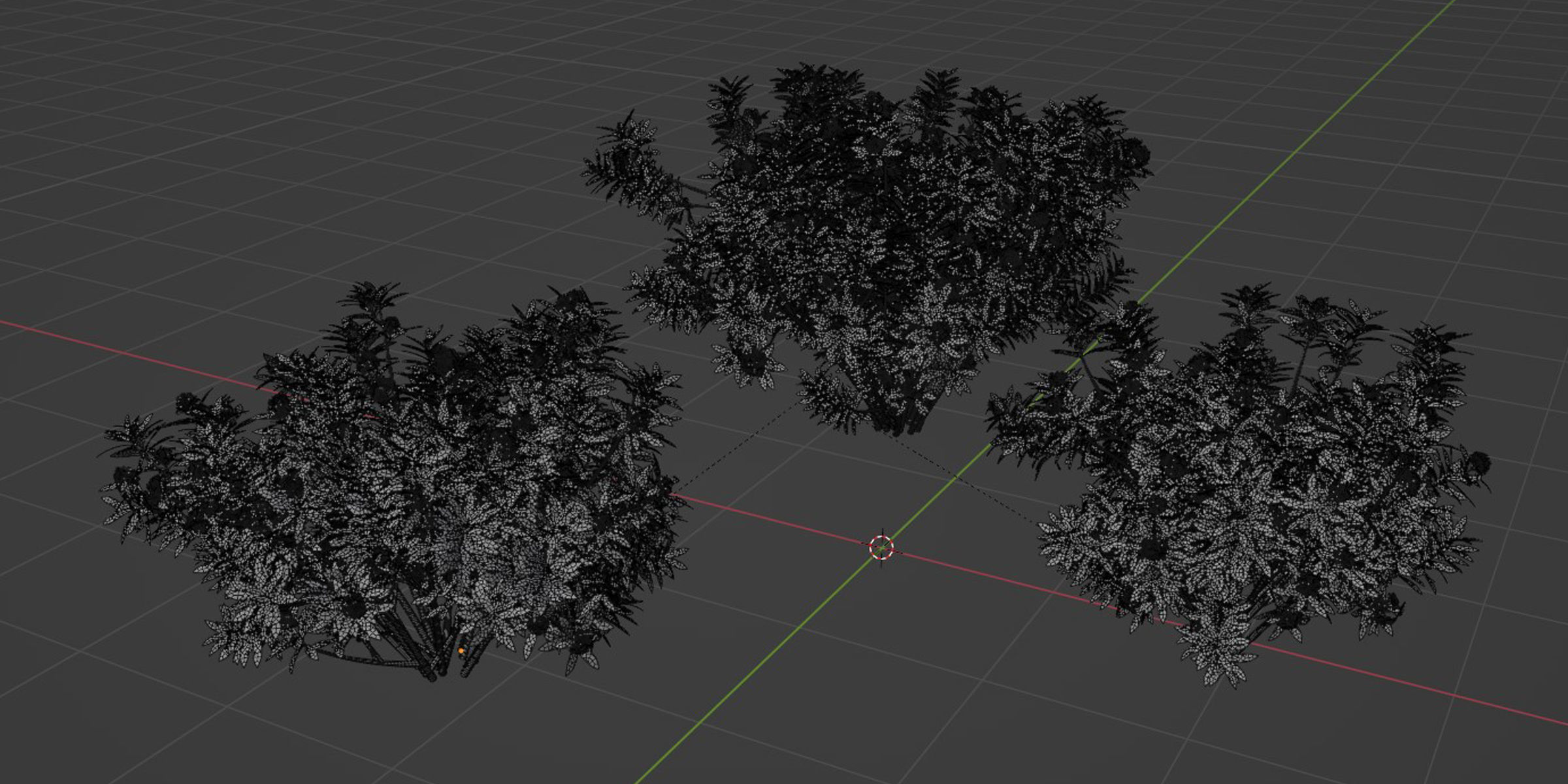
Task: Select the orange origin dot on left bush
Action: [461, 651]
